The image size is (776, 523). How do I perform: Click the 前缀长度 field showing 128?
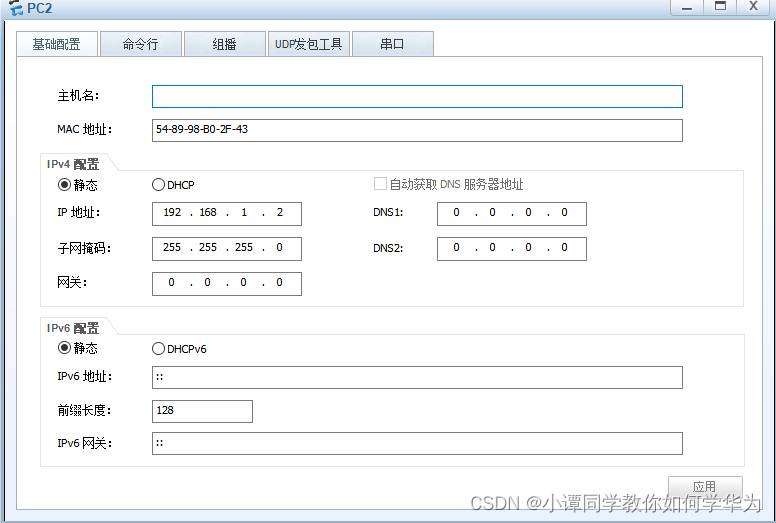(x=202, y=411)
